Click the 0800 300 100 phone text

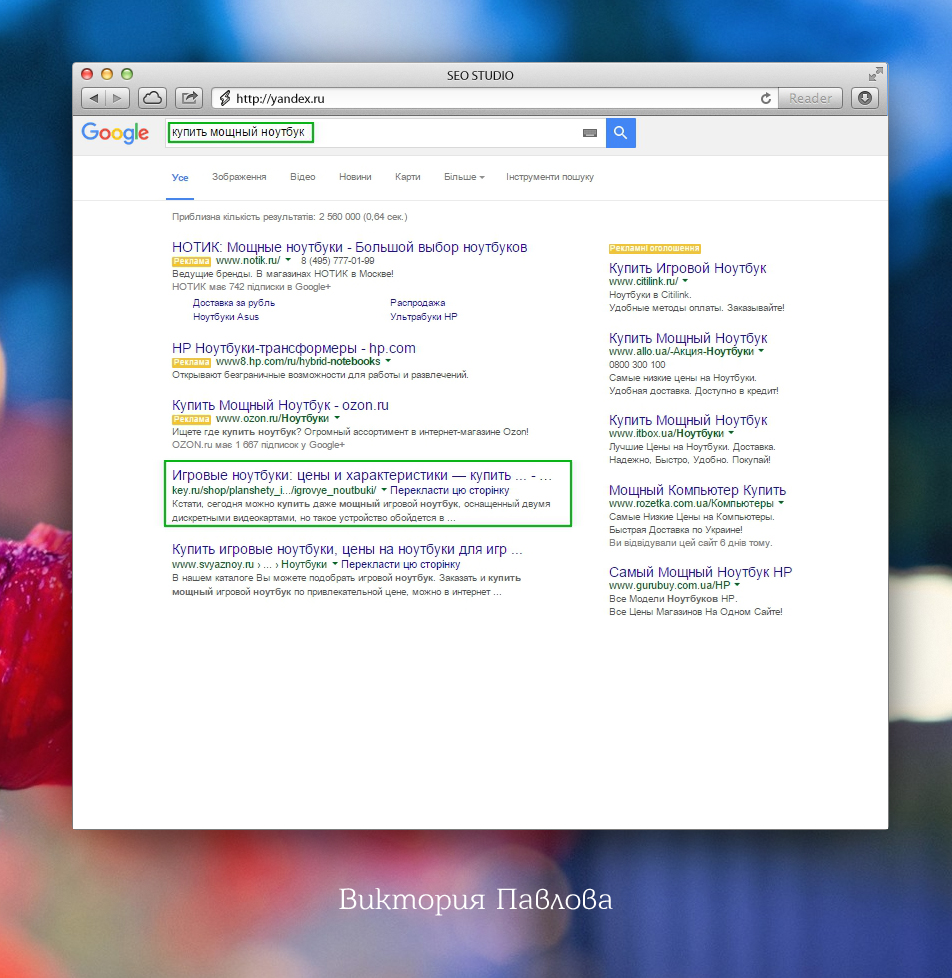coord(637,365)
